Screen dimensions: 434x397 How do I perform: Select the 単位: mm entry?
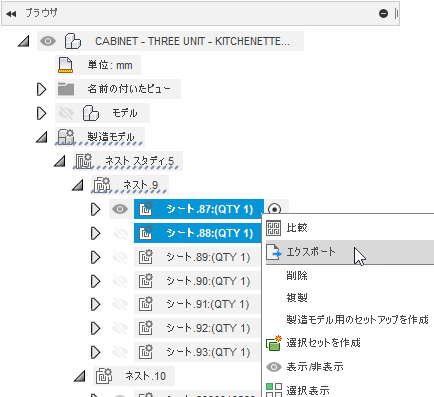click(110, 65)
